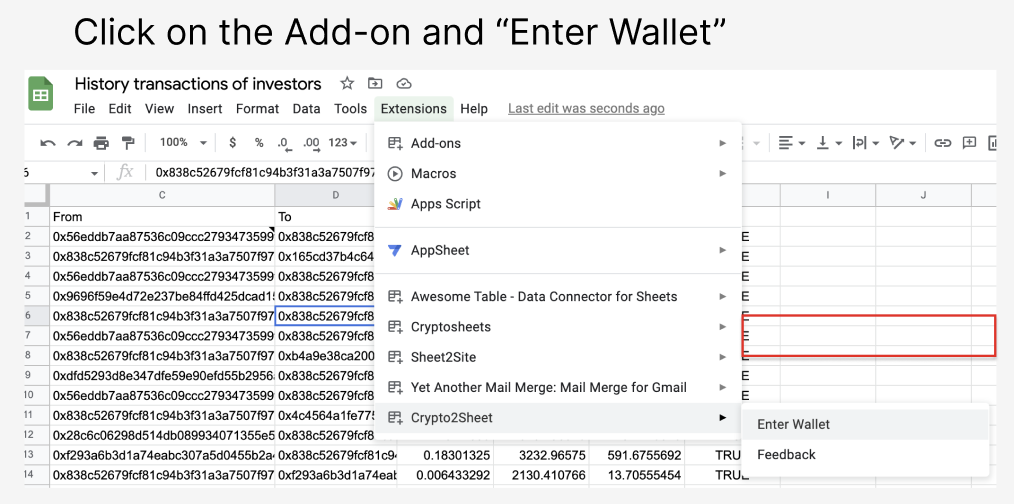Select column D header

336,195
